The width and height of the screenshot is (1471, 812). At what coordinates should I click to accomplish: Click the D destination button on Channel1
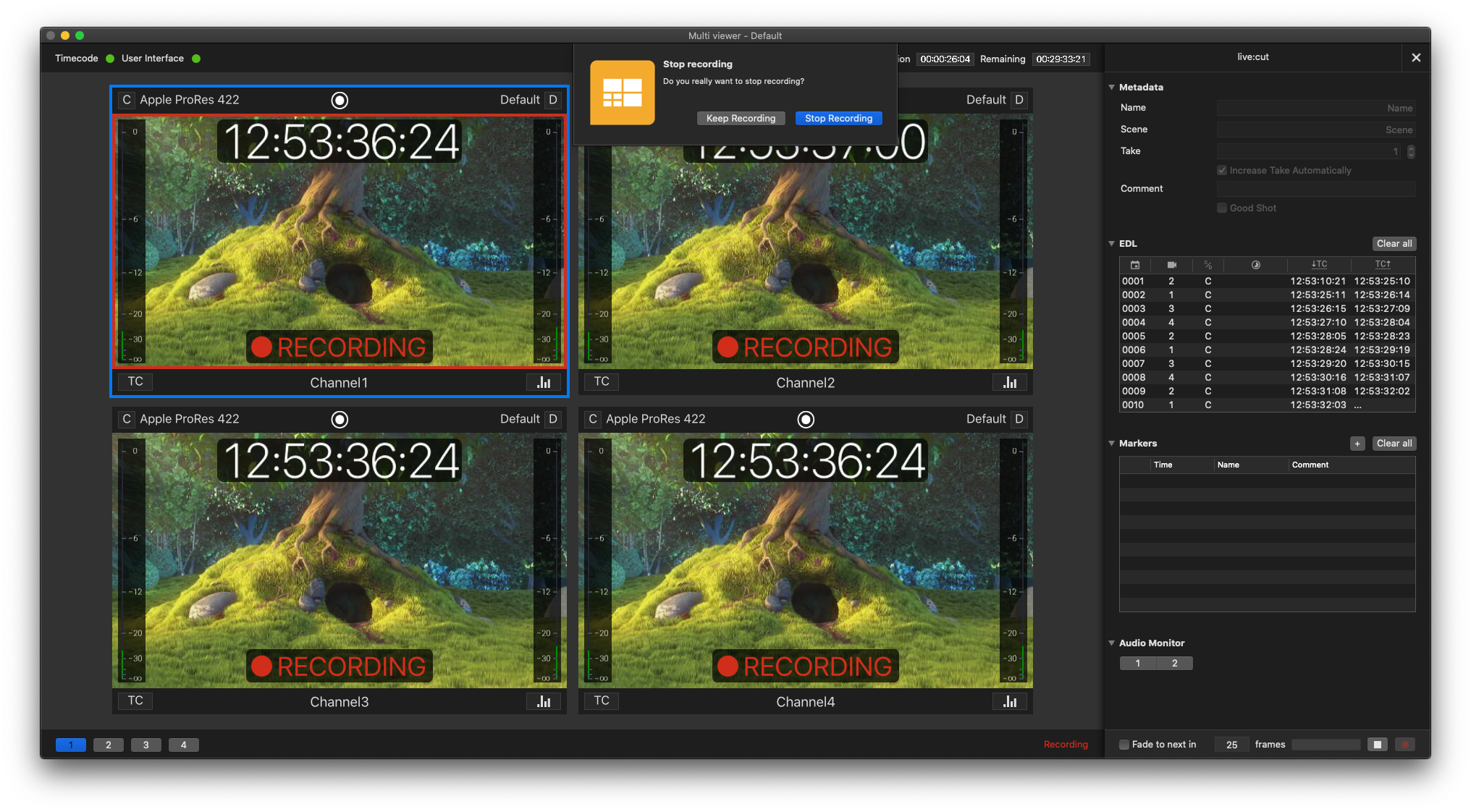(x=553, y=100)
